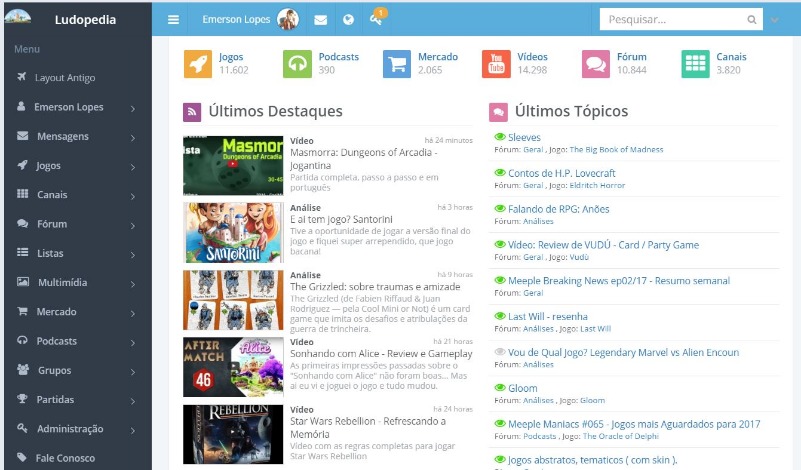Expand Emerson Lopes sidebar chevron
801x470 pixels.
pos(133,108)
